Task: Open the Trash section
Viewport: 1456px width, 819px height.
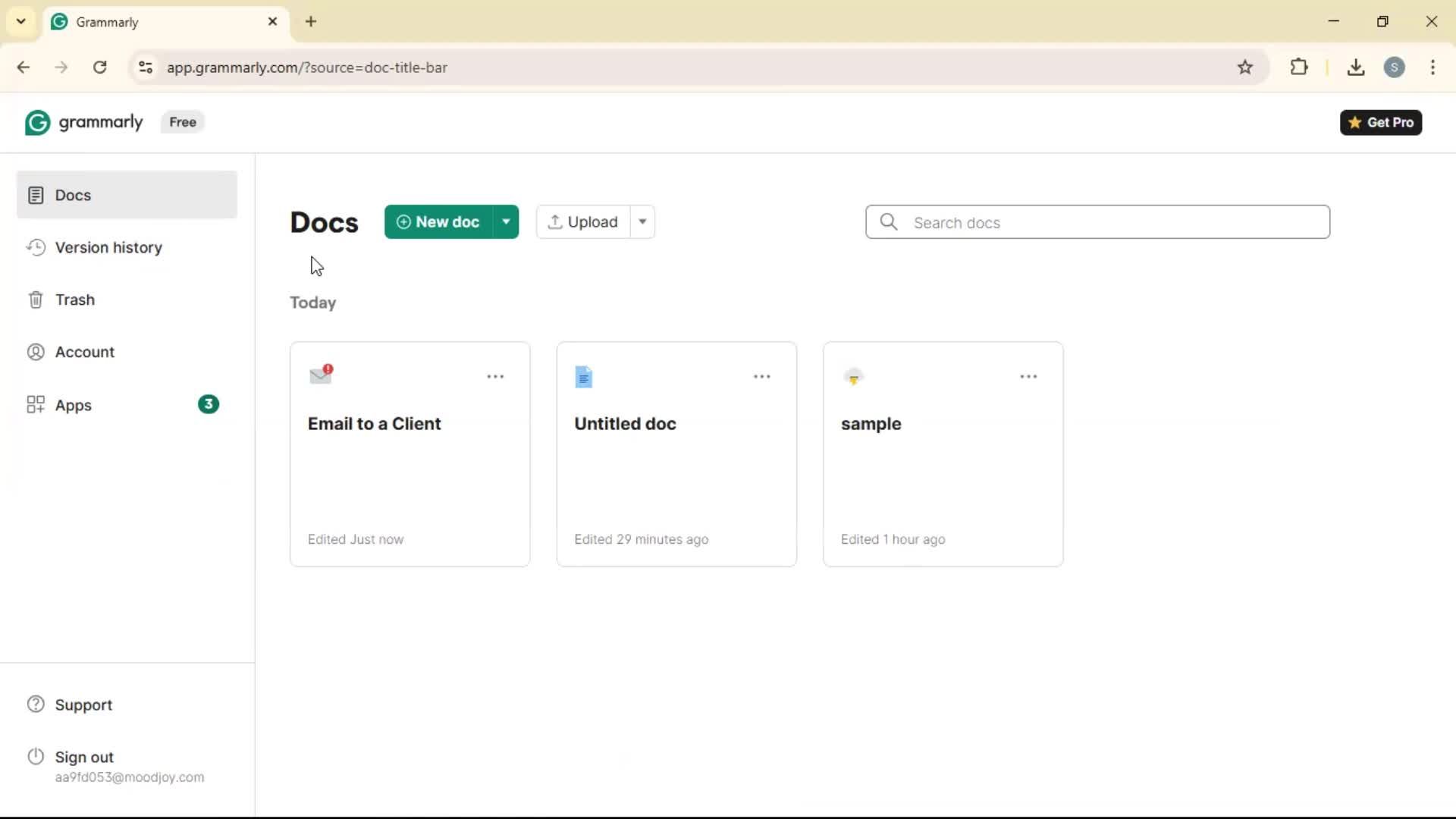Action: point(74,300)
